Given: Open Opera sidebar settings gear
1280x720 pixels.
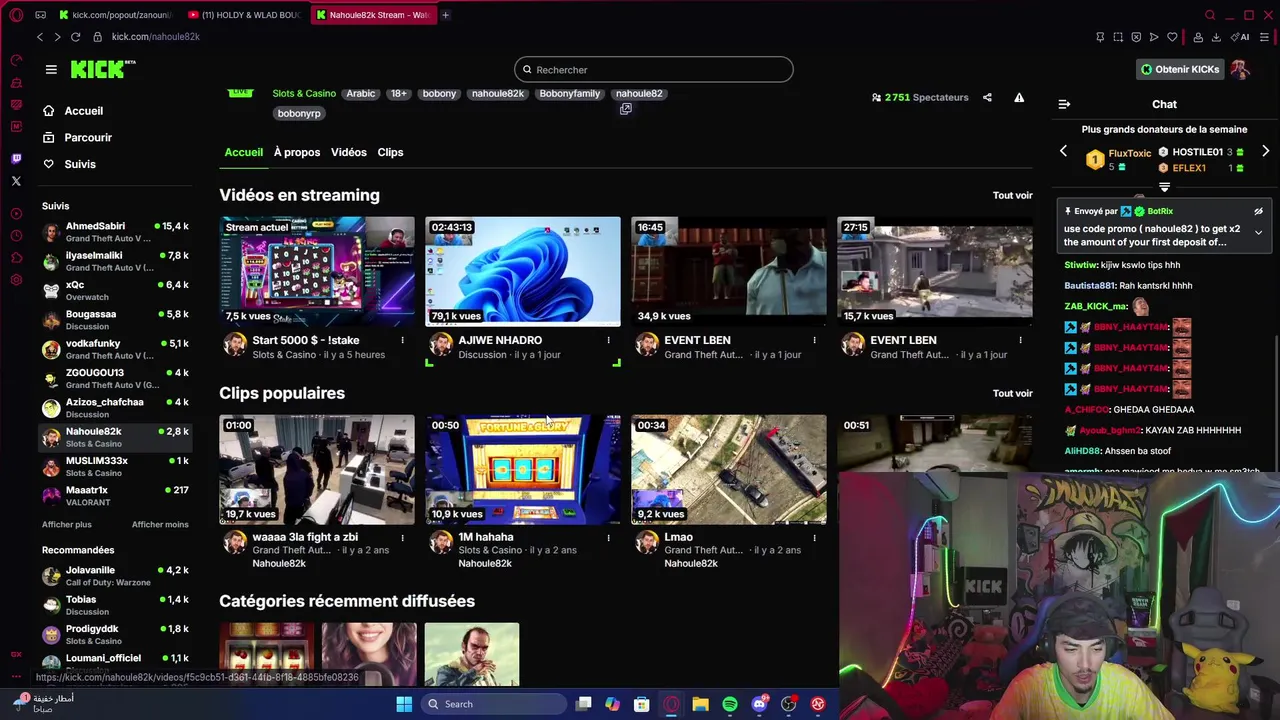Looking at the screenshot, I should pyautogui.click(x=16, y=280).
